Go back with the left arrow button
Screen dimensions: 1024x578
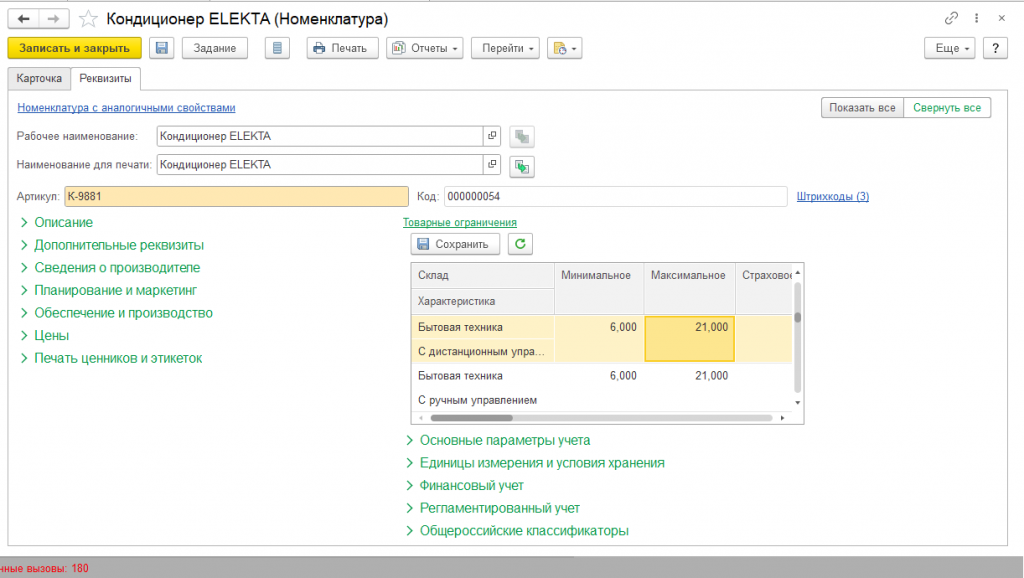point(24,19)
